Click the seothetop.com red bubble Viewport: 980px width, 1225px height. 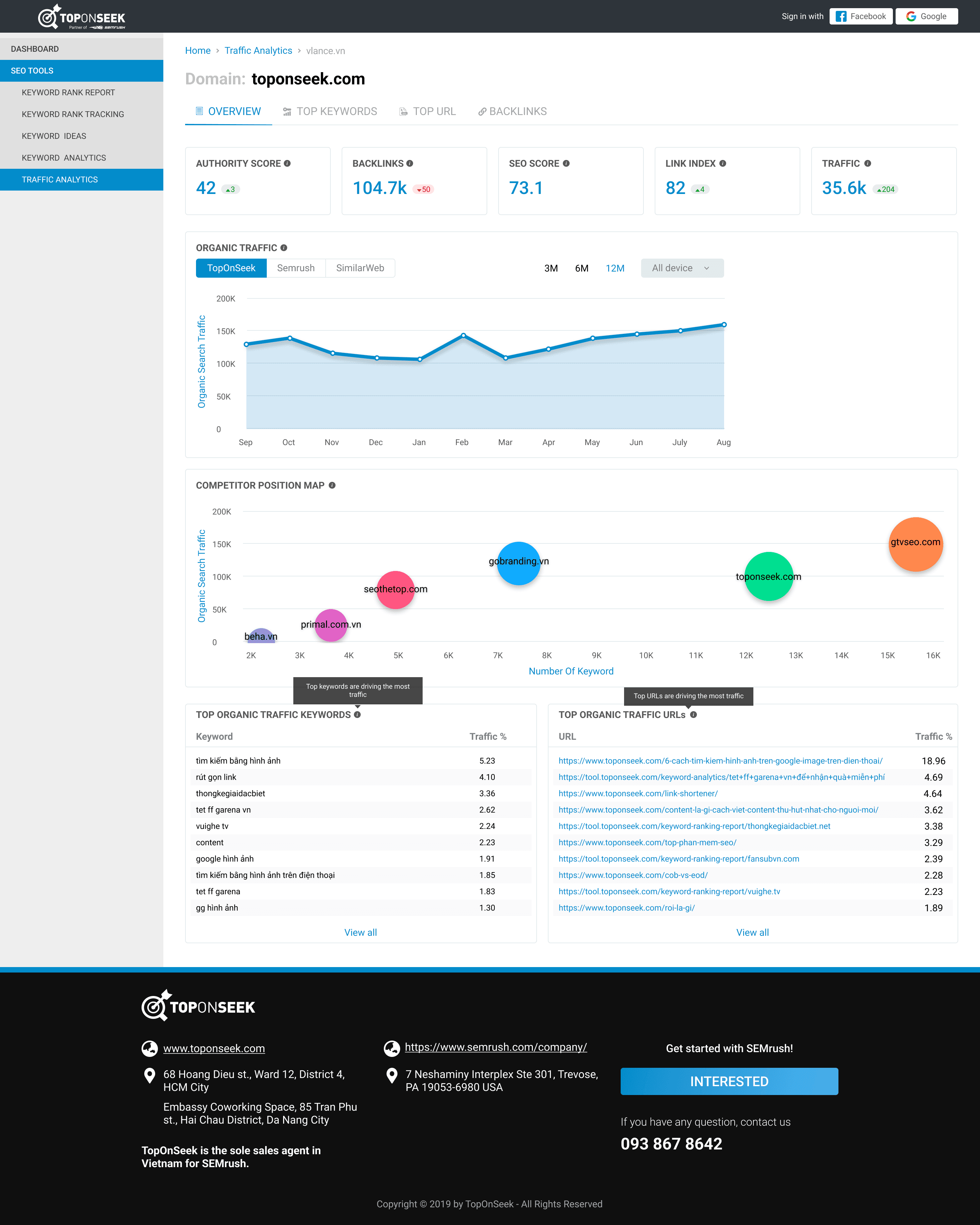pos(395,589)
